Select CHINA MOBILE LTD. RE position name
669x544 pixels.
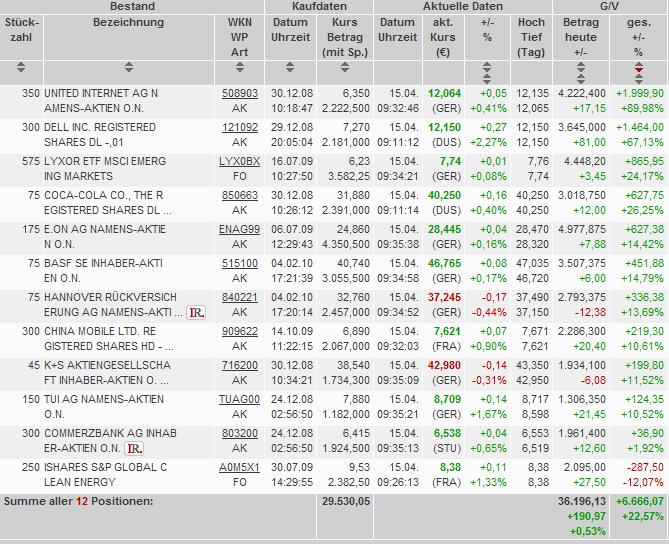pyautogui.click(x=100, y=332)
